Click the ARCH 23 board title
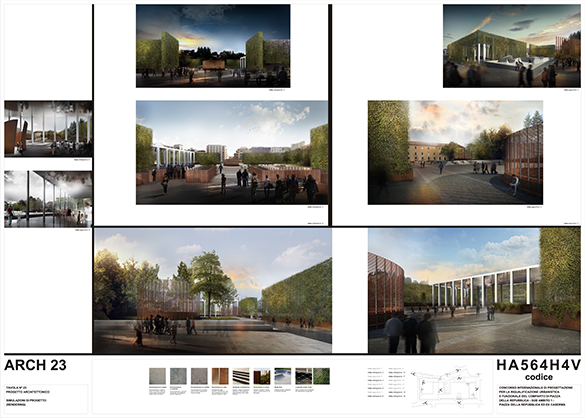 click(x=35, y=365)
